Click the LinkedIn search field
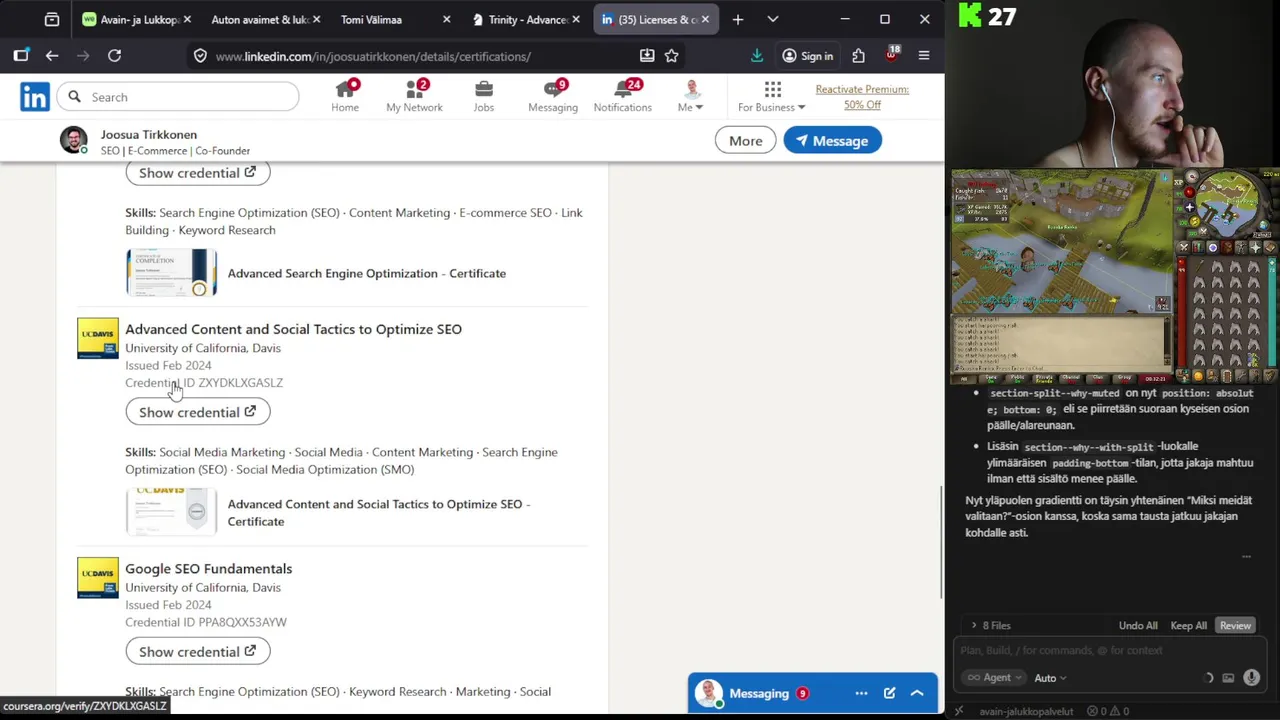 [178, 97]
